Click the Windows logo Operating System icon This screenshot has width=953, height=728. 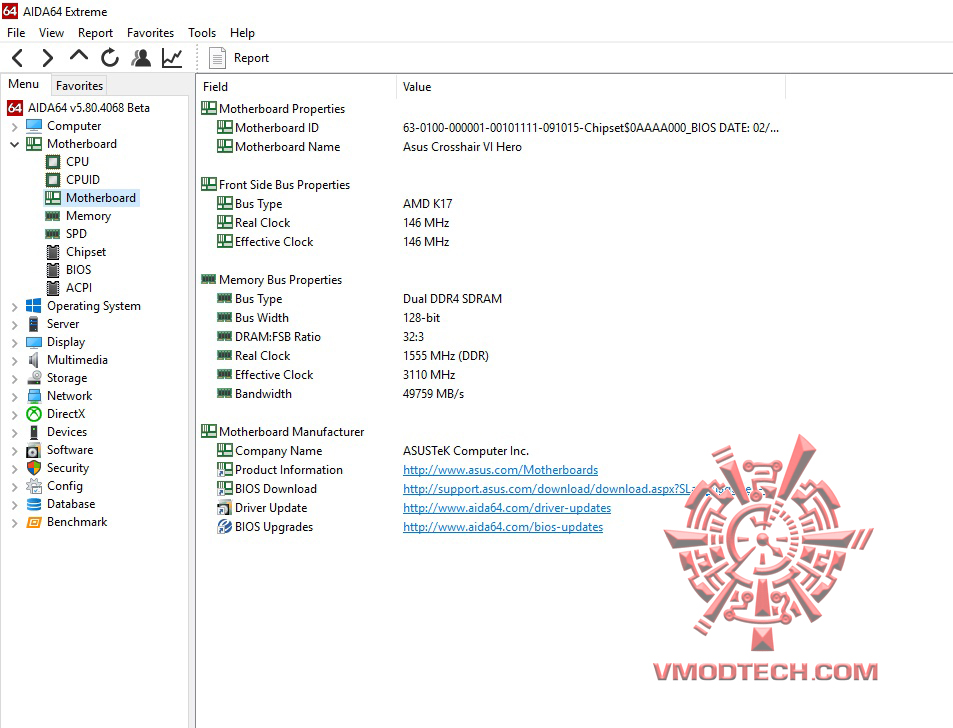click(34, 306)
